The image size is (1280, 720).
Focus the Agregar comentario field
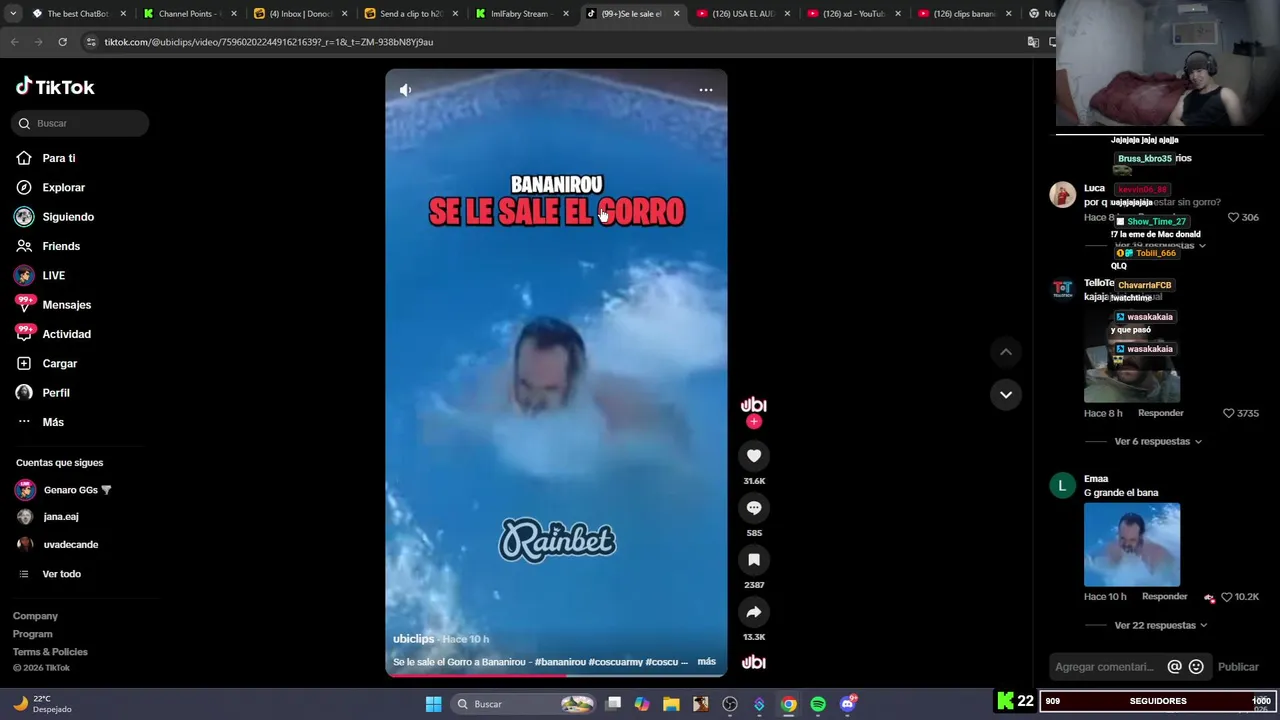(x=1106, y=667)
